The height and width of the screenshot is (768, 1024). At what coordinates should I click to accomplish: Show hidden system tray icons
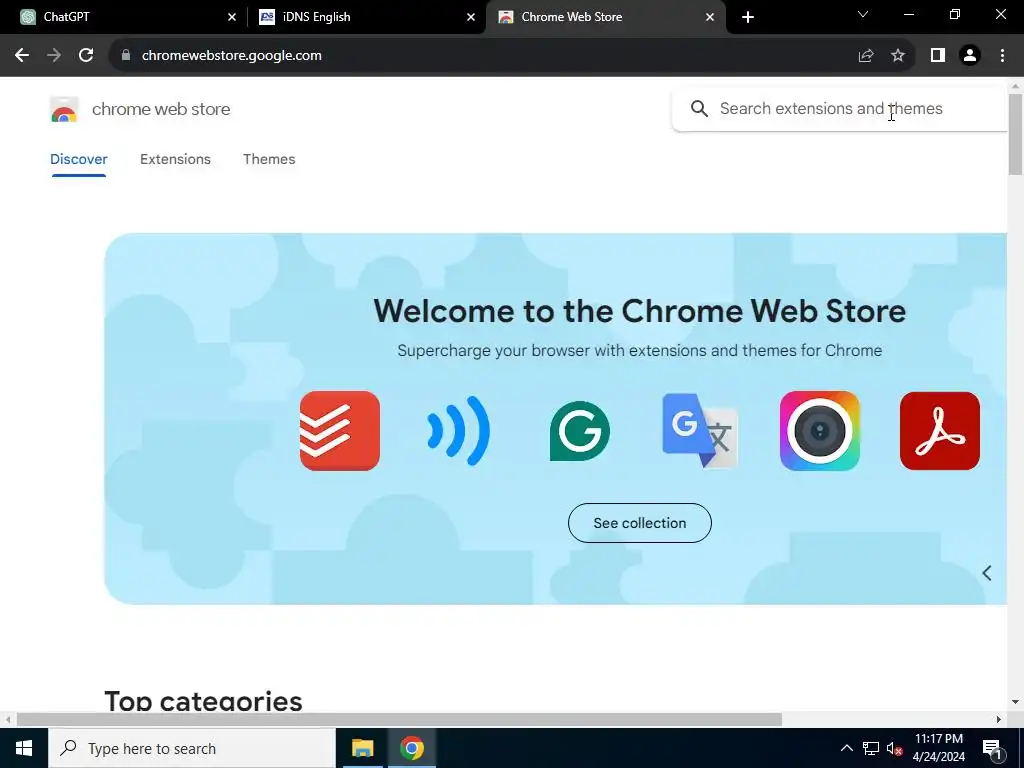pos(846,748)
